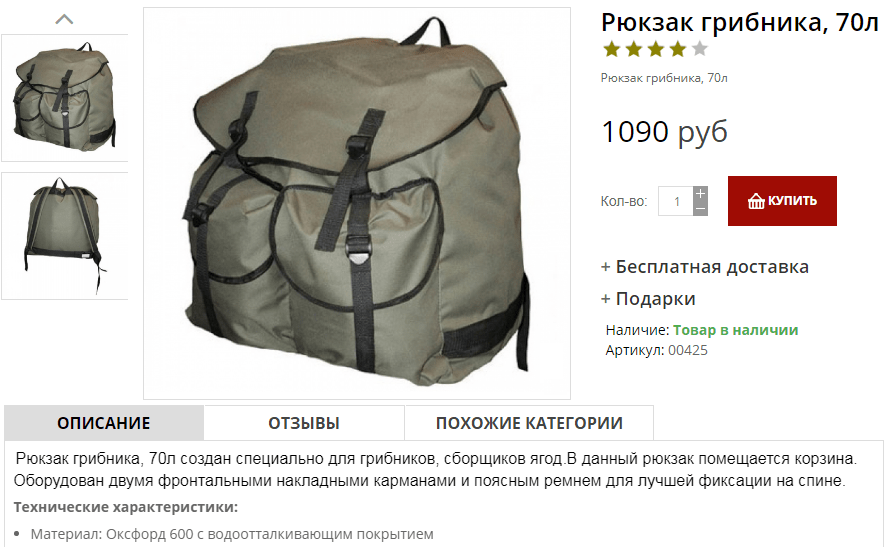
Task: Open the main backpack product image
Action: point(357,203)
